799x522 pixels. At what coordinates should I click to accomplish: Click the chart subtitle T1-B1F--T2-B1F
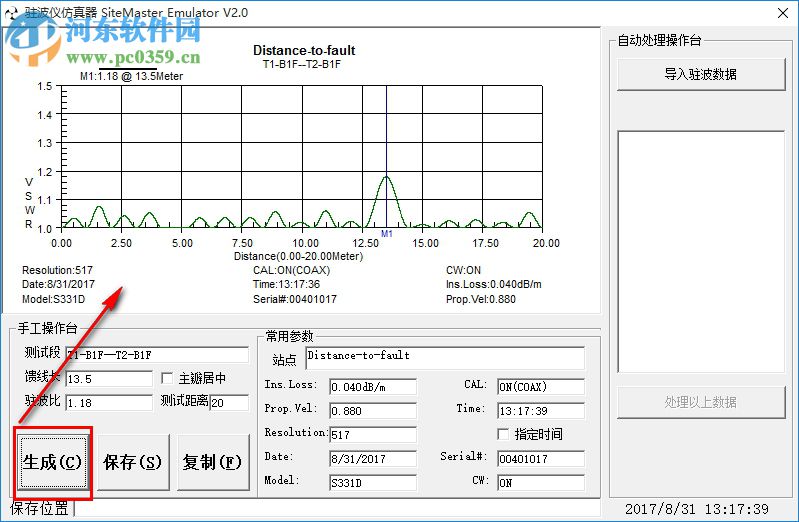302,64
